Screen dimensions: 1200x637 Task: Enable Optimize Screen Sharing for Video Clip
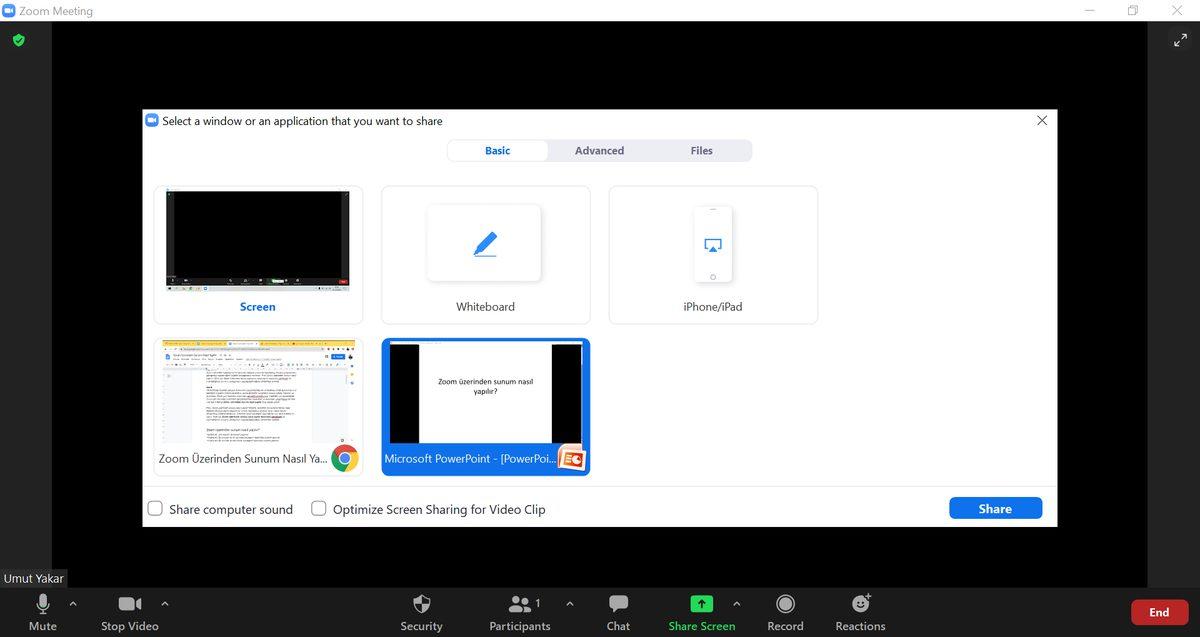coord(319,509)
